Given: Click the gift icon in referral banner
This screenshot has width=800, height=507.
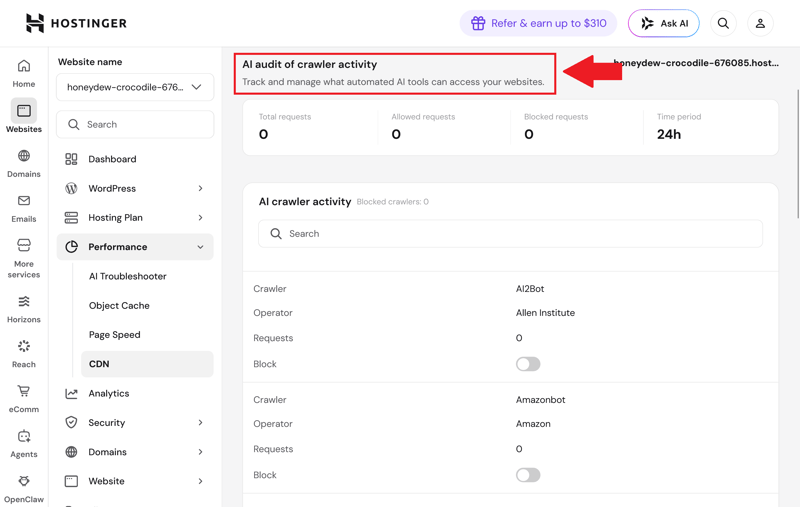Looking at the screenshot, I should [x=478, y=23].
